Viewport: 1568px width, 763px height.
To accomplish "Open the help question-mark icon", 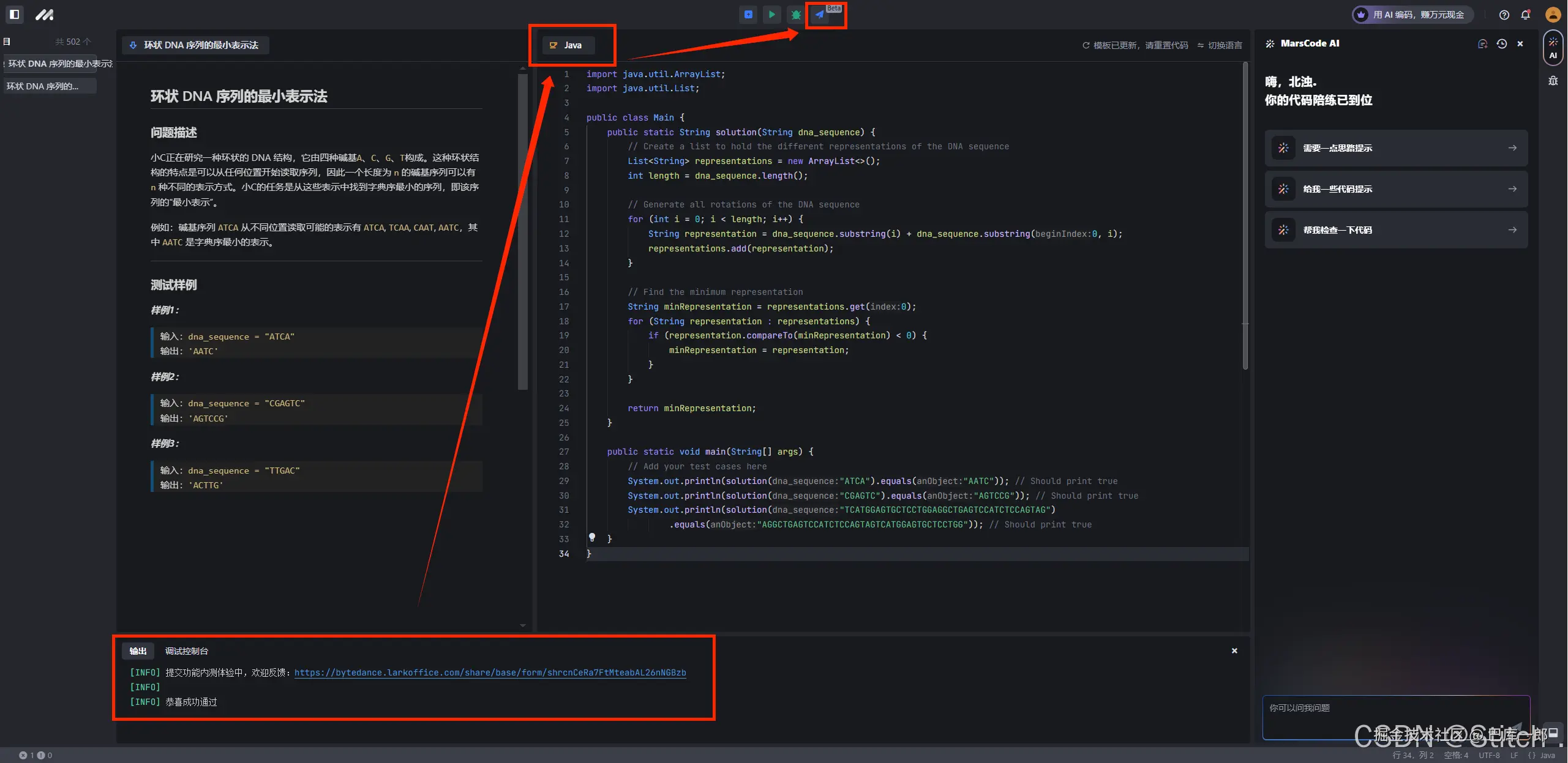I will pyautogui.click(x=1504, y=15).
